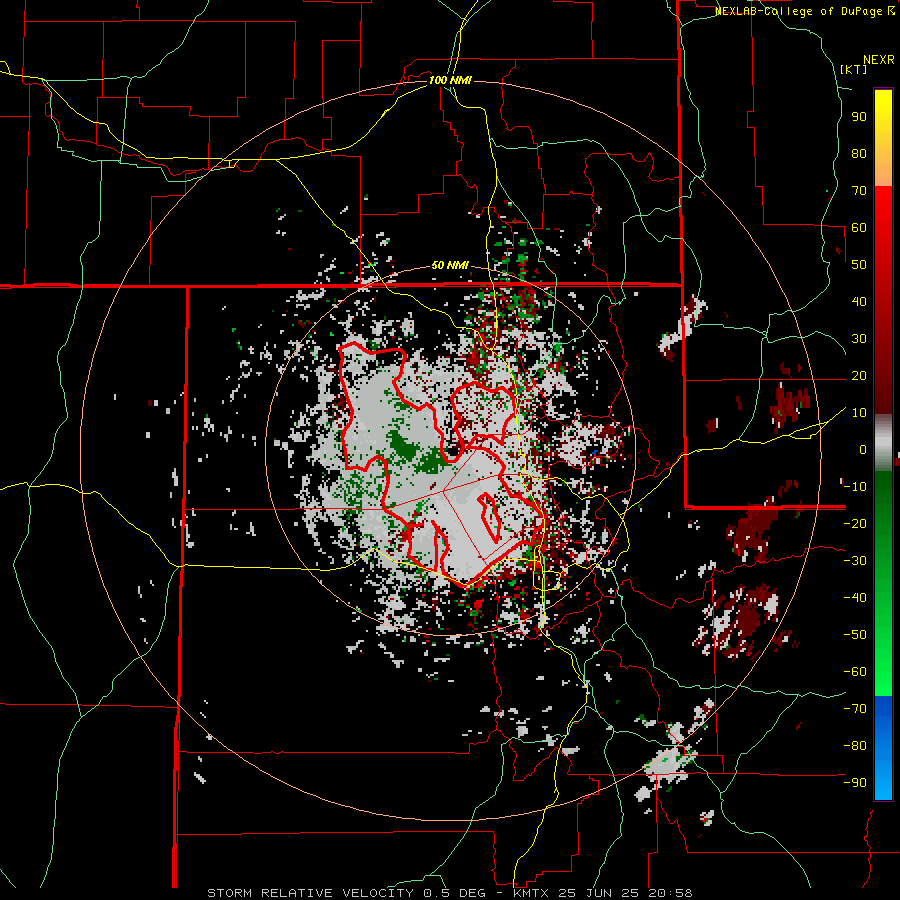Click the -90 value on velocity scale
The image size is (900, 900).
point(855,783)
